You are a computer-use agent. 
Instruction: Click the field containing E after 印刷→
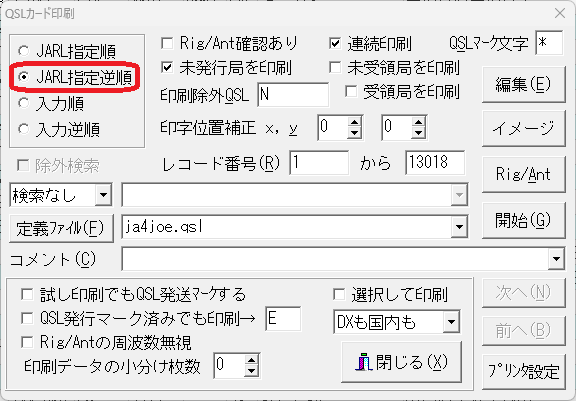(283, 318)
